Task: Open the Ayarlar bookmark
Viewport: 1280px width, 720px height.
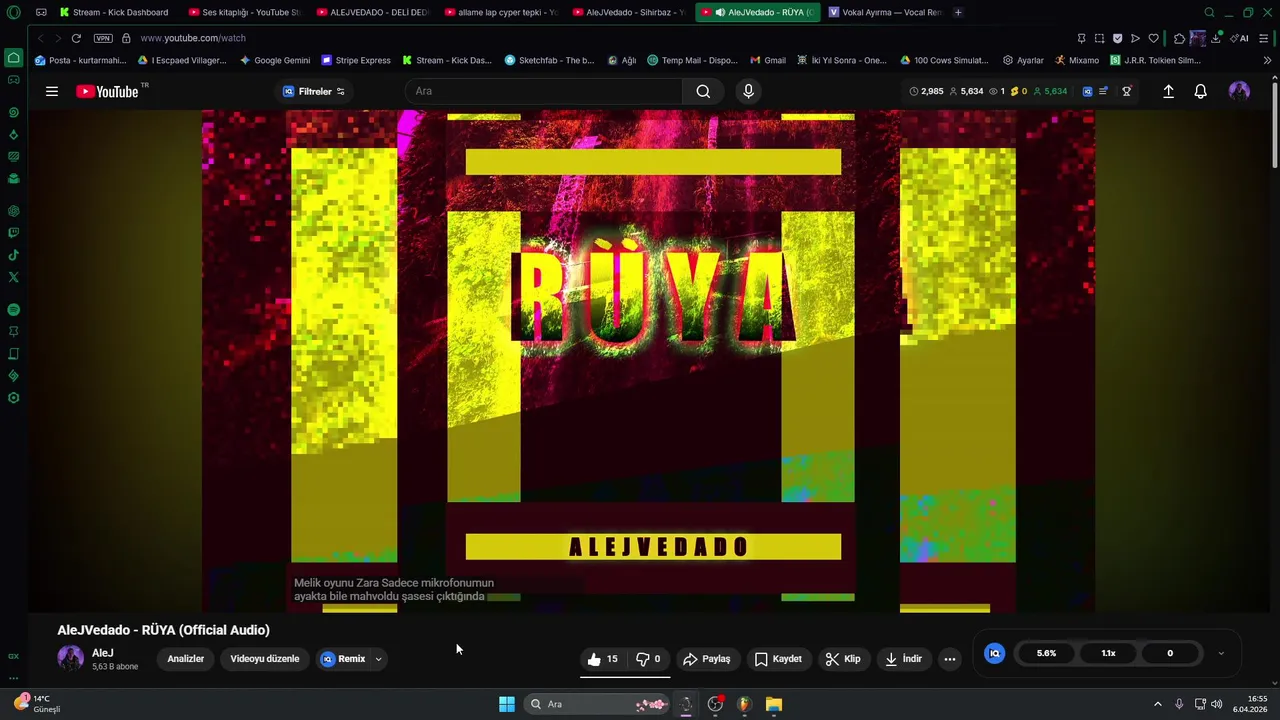Action: [x=1023, y=60]
